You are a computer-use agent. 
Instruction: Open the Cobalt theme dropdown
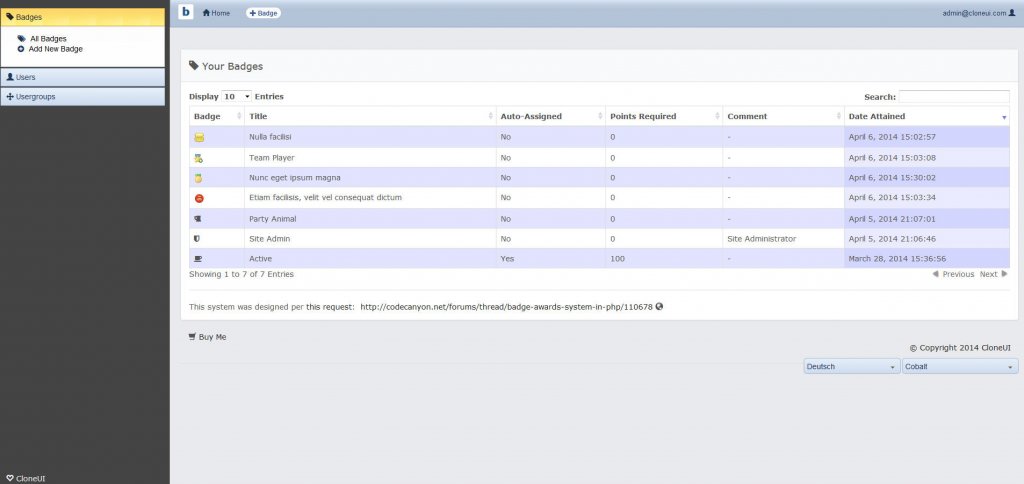959,367
